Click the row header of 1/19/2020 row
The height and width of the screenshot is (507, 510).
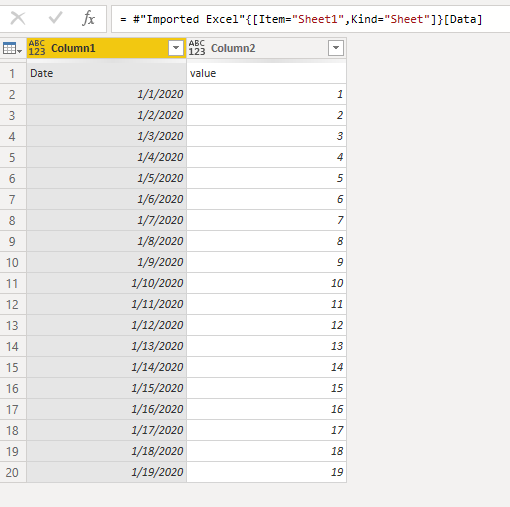pyautogui.click(x=13, y=472)
